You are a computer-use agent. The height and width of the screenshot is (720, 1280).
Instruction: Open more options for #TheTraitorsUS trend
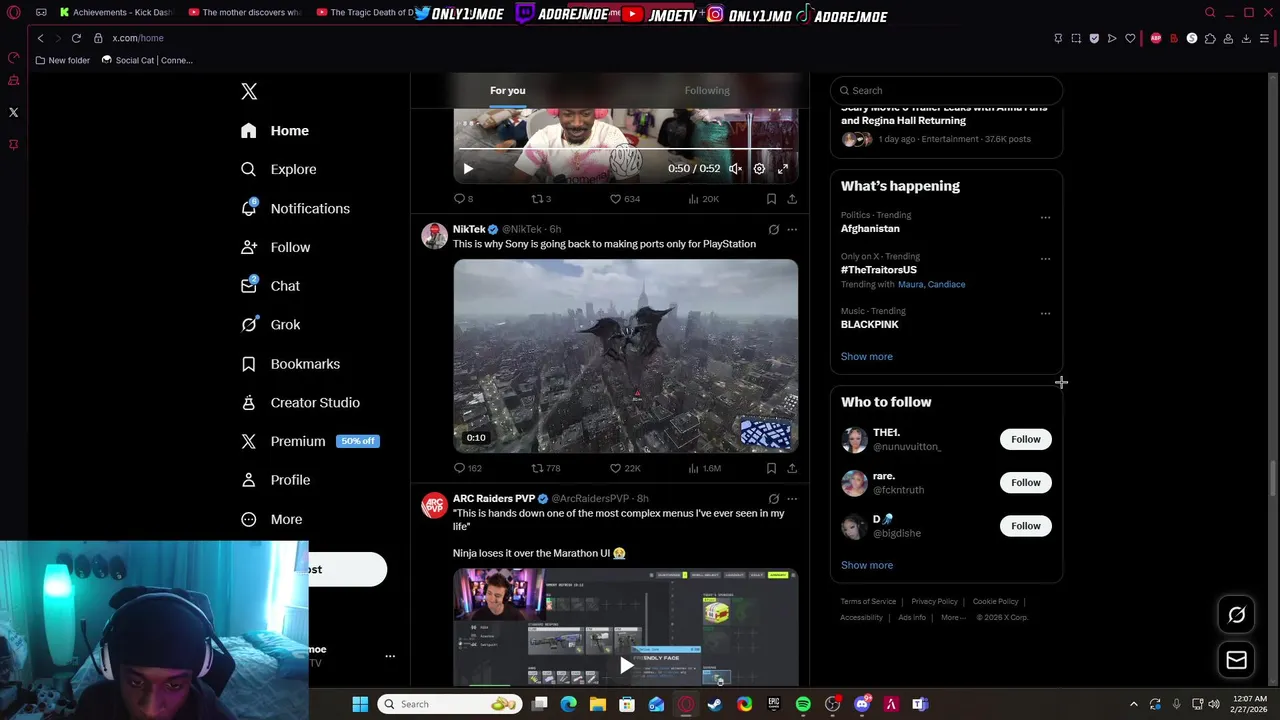point(1045,258)
